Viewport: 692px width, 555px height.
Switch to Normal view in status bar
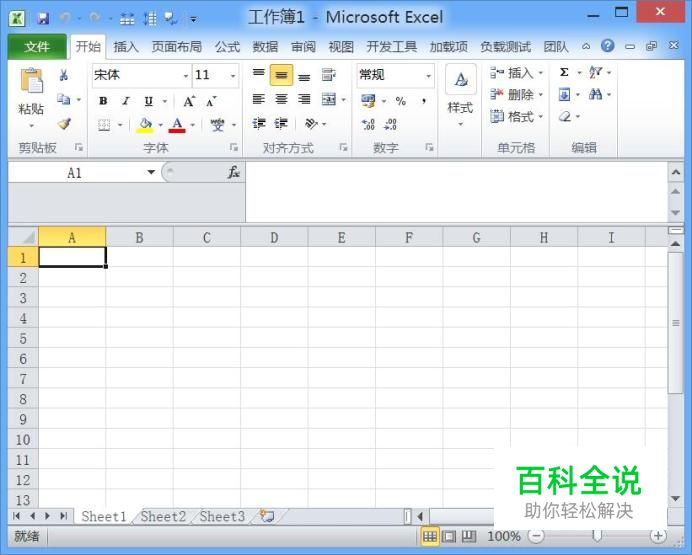tap(429, 536)
